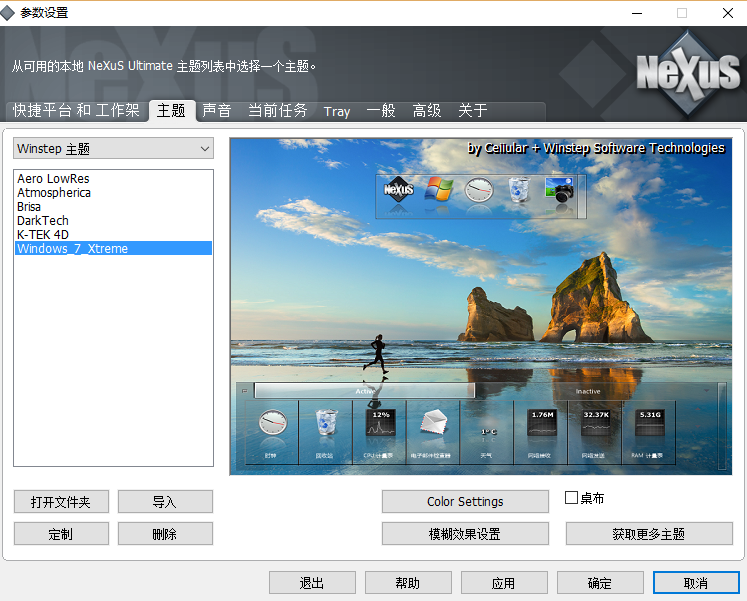Click NeXuS icon in preview dock
The width and height of the screenshot is (747, 601).
pyautogui.click(x=399, y=190)
